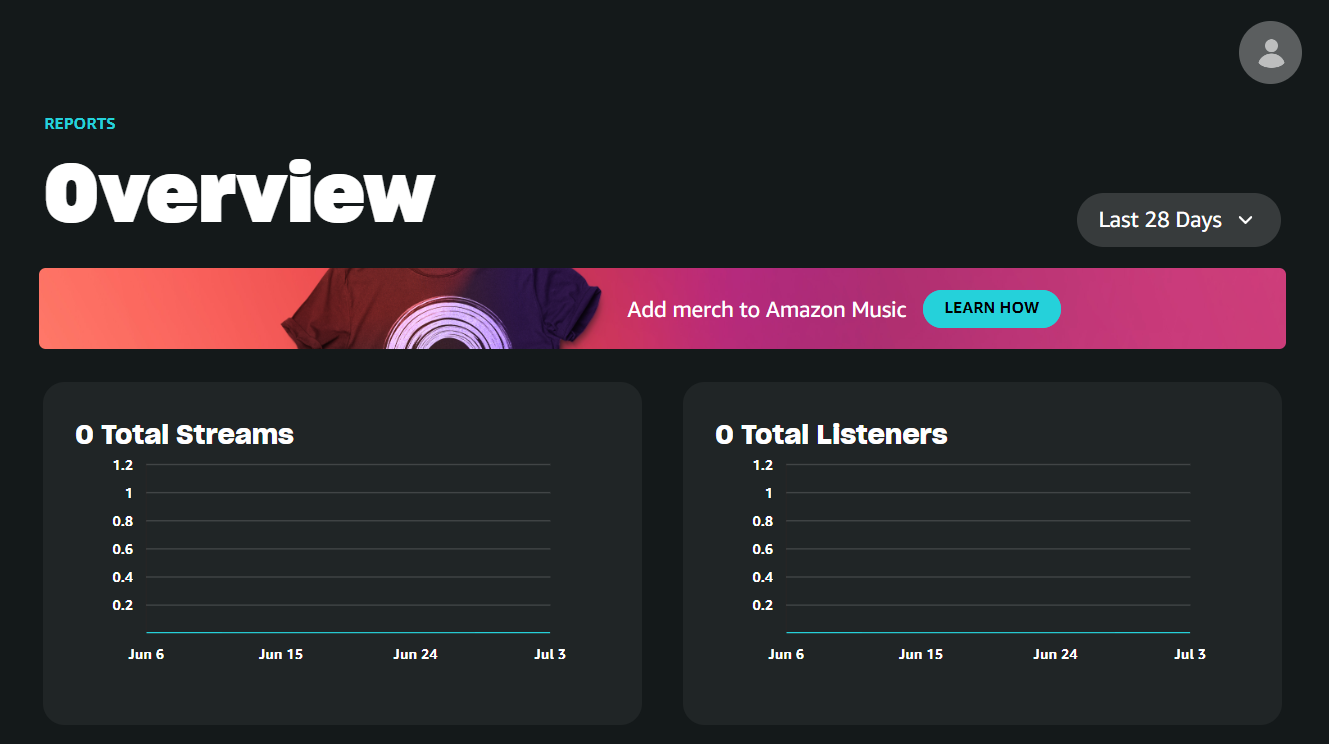
Task: Click the LEARN HOW button
Action: tap(991, 309)
